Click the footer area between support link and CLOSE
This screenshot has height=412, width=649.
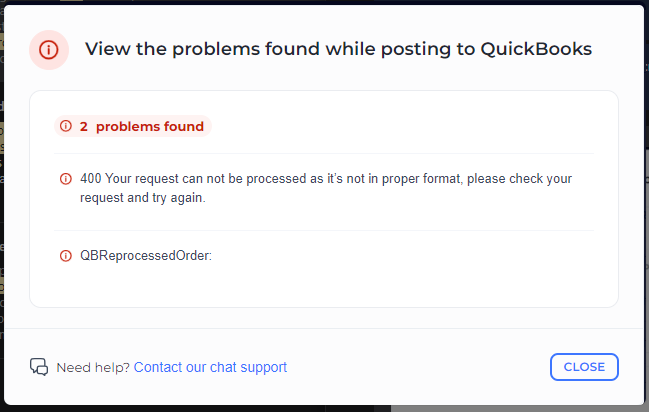coord(420,367)
